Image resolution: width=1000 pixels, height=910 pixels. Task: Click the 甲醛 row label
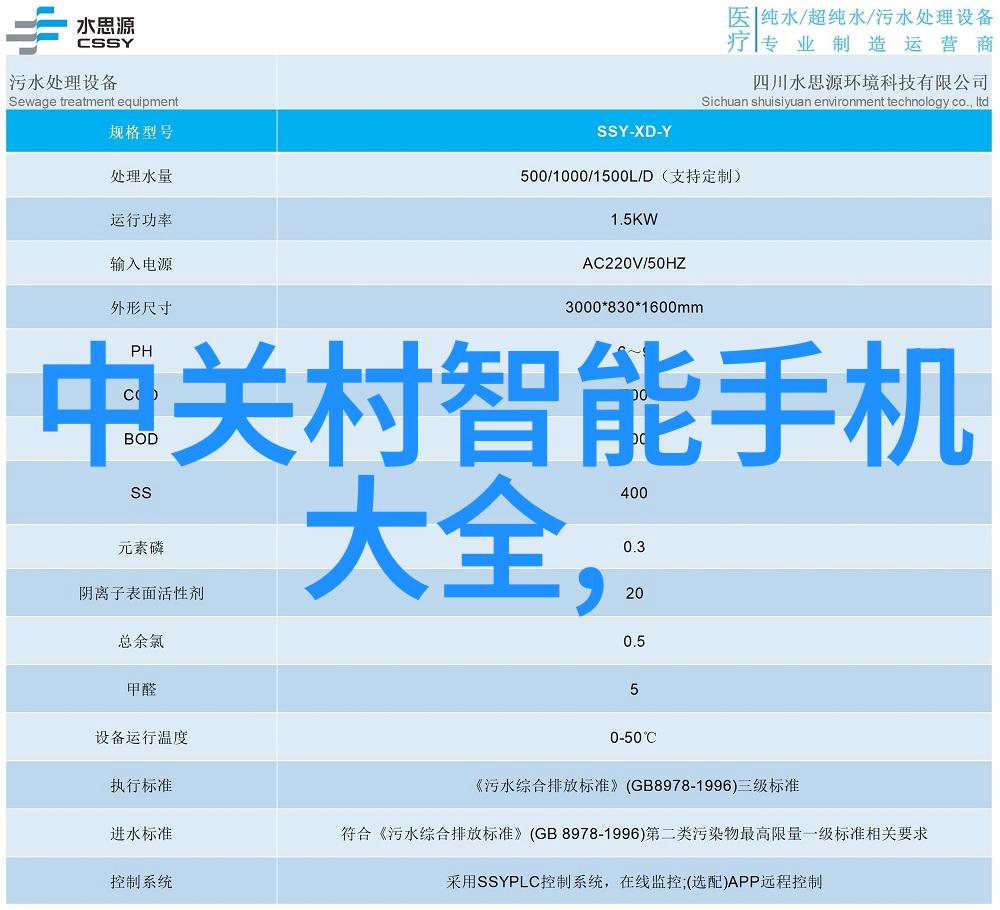[x=141, y=689]
